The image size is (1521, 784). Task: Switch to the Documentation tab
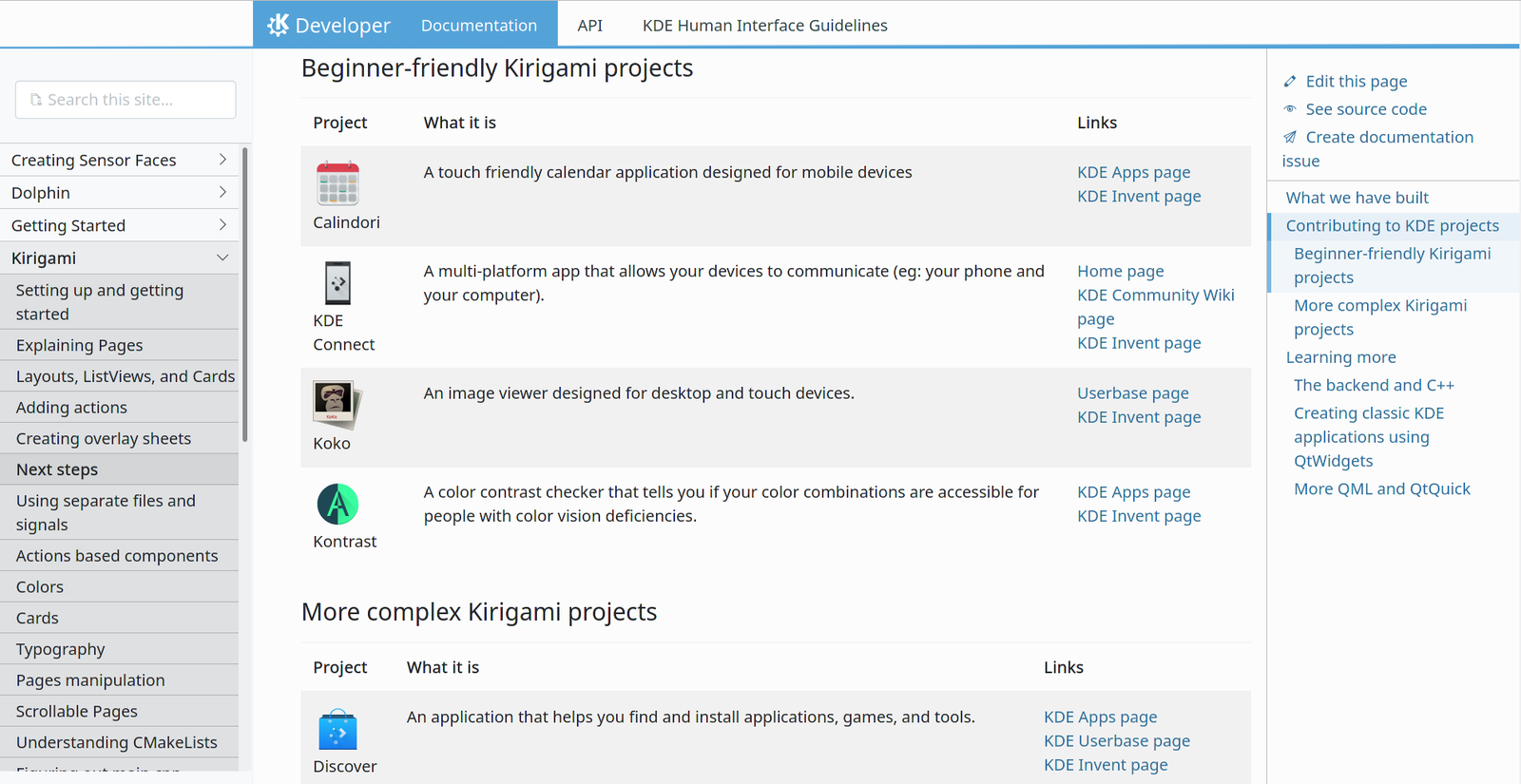478,26
